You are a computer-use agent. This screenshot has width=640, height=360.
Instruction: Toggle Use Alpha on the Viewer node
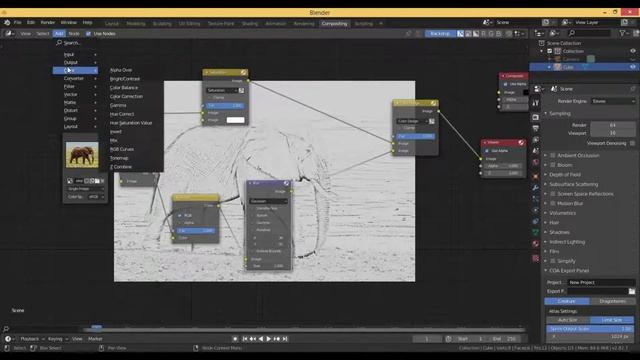tap(487, 151)
